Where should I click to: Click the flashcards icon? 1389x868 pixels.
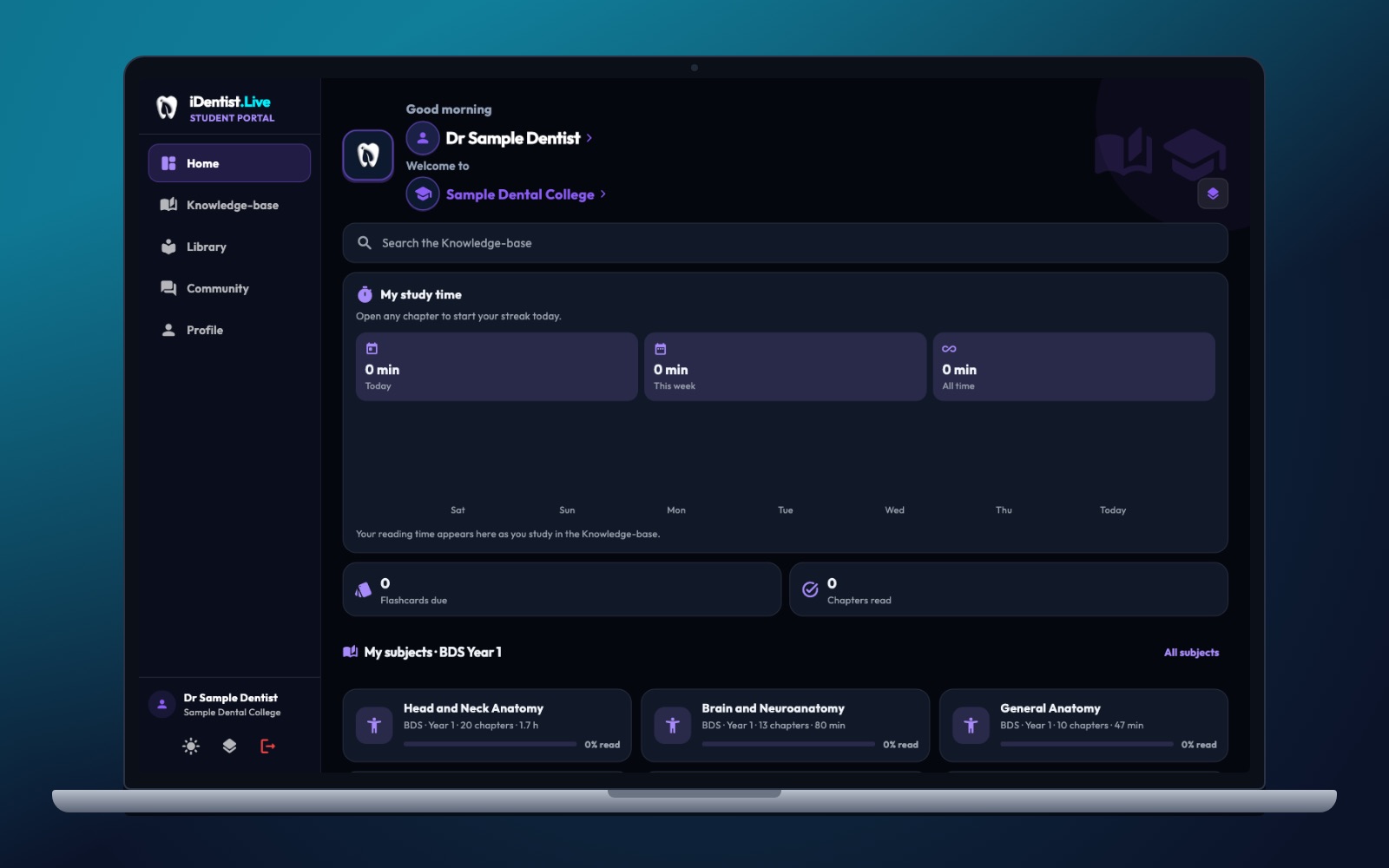tap(364, 589)
